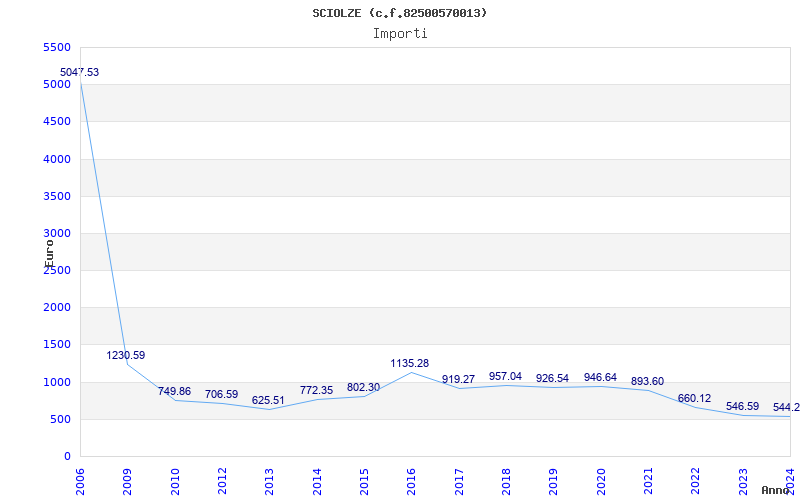
Task: Click the Anno axis title
Action: pos(775,490)
